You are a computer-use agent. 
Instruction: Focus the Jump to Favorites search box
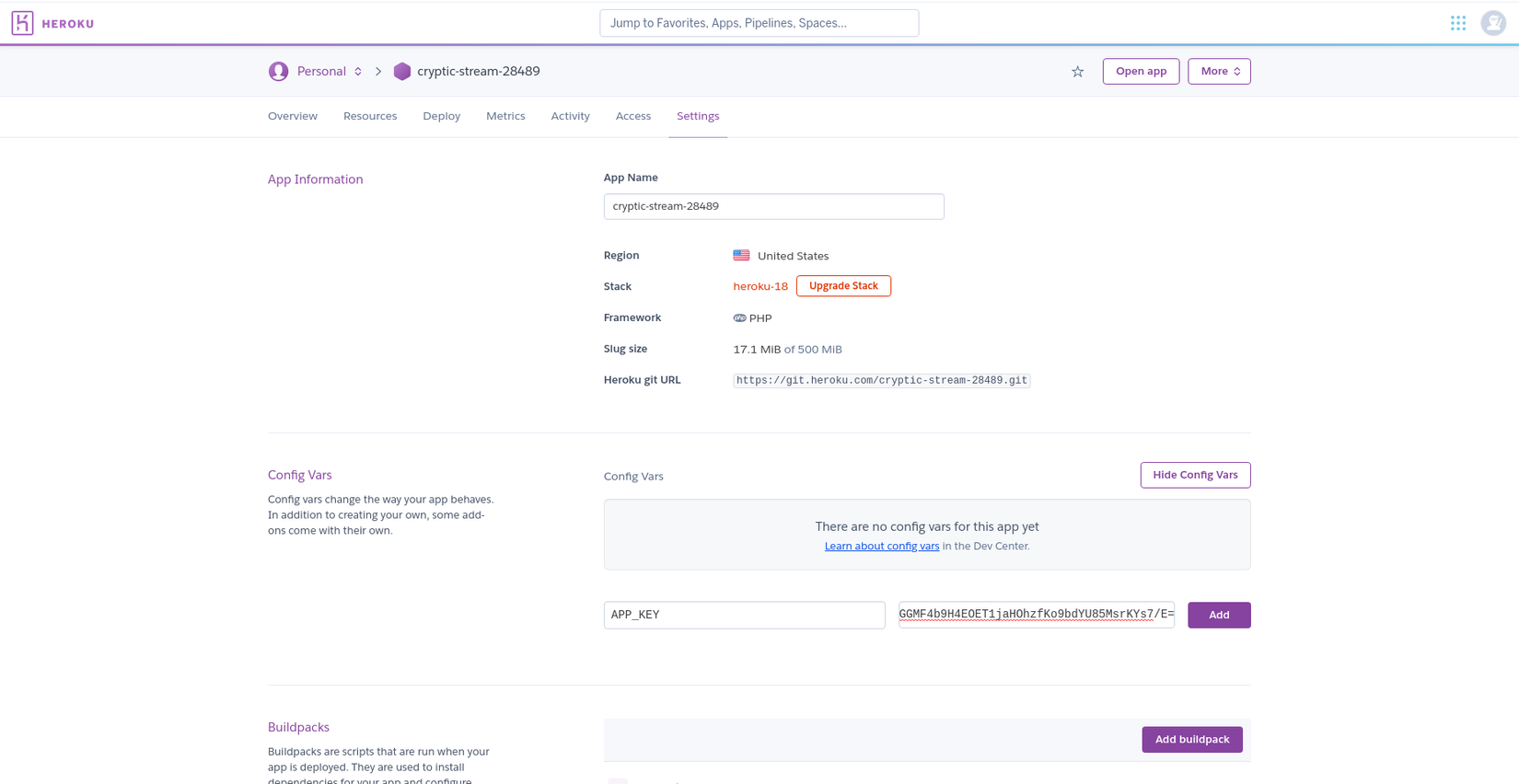[759, 23]
